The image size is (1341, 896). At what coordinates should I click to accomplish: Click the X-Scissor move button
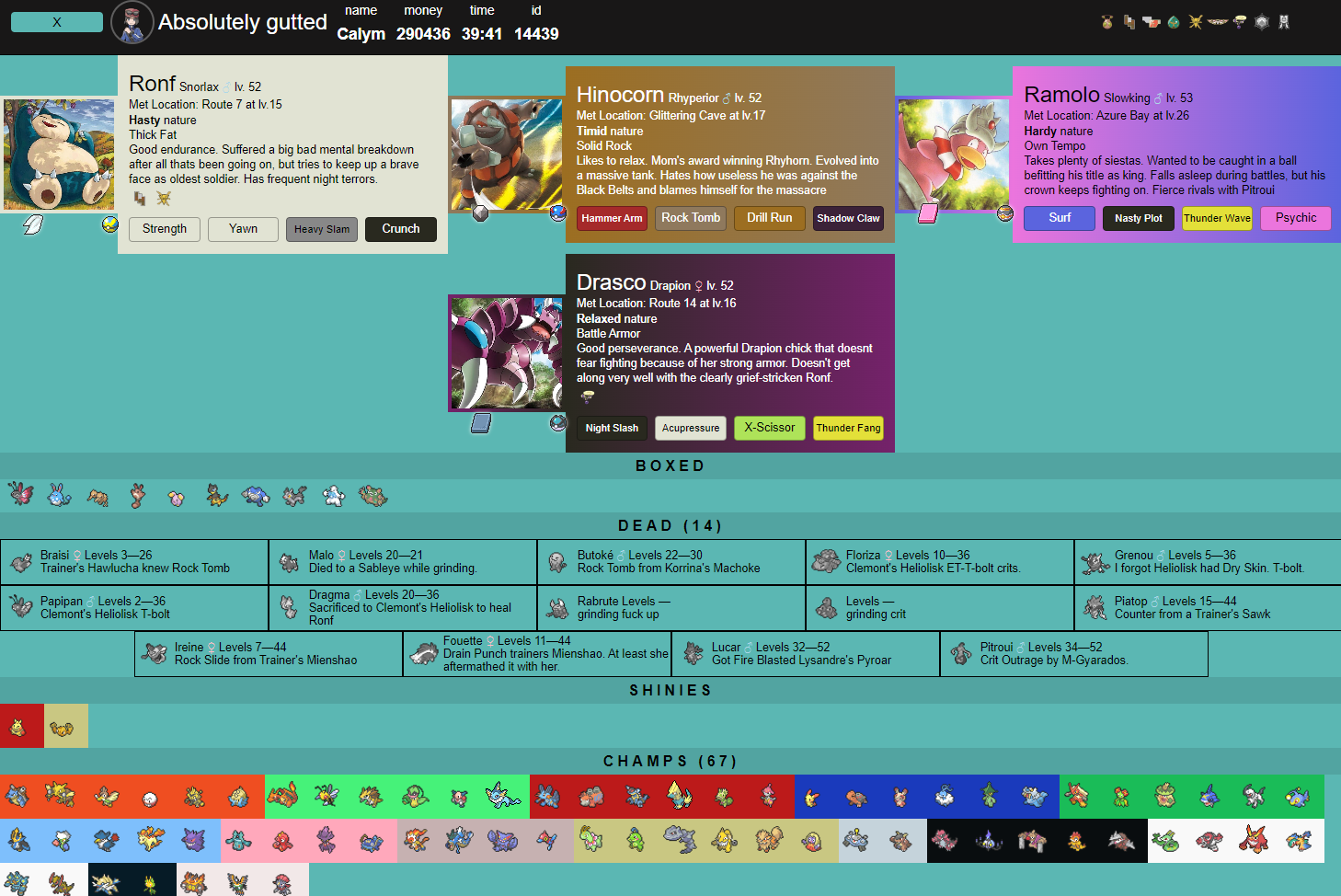click(x=770, y=428)
